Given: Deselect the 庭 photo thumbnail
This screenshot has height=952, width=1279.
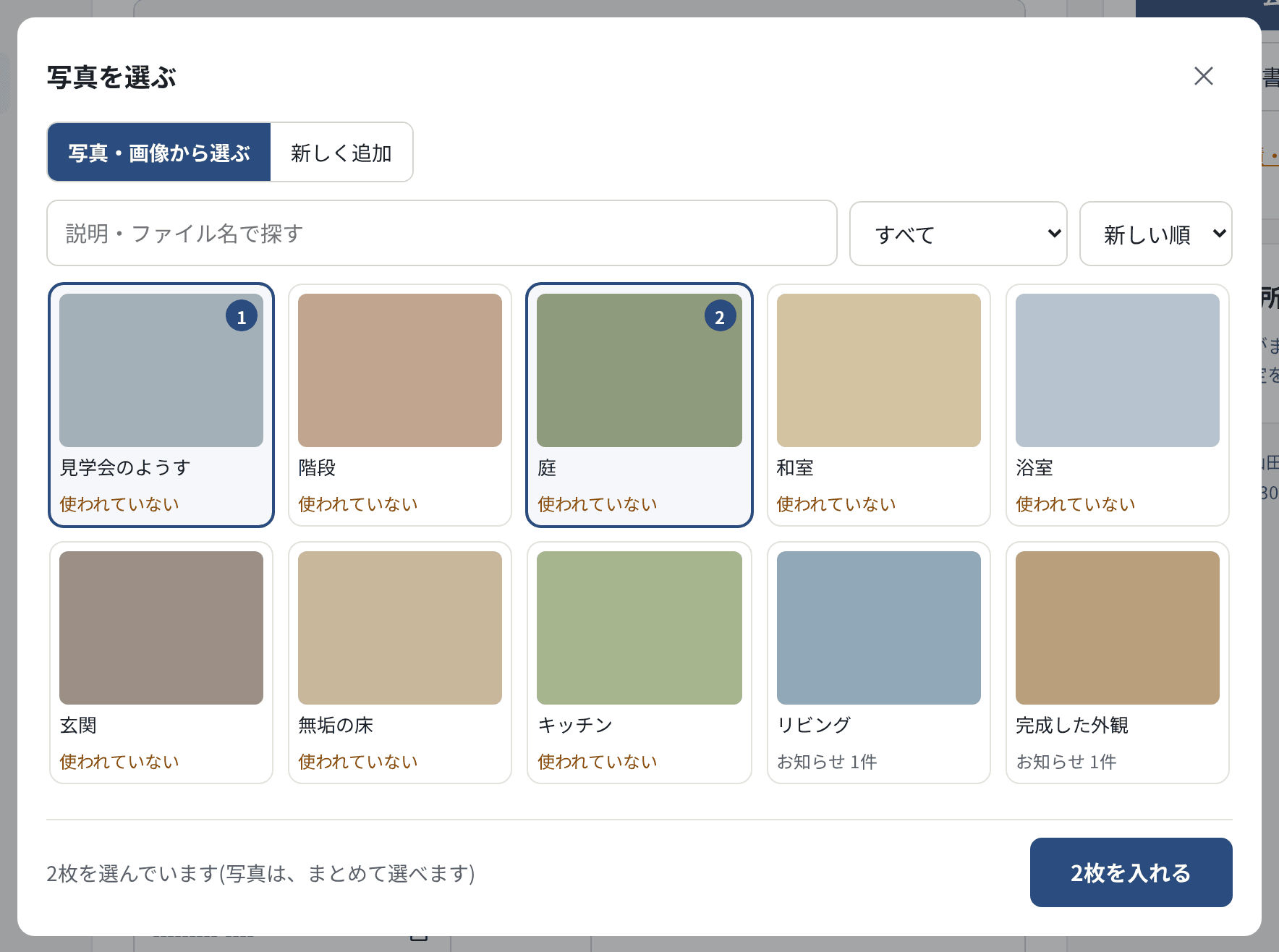Looking at the screenshot, I should coord(639,370).
